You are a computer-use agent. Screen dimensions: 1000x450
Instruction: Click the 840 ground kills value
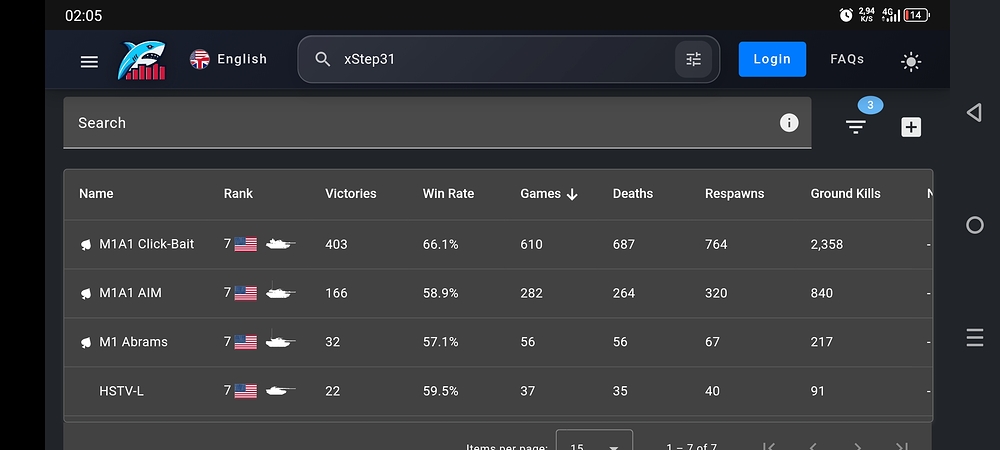[821, 293]
